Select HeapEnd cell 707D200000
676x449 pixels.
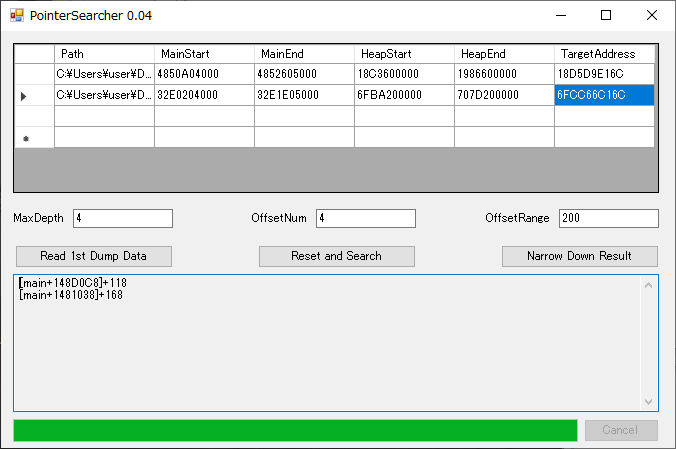504,95
